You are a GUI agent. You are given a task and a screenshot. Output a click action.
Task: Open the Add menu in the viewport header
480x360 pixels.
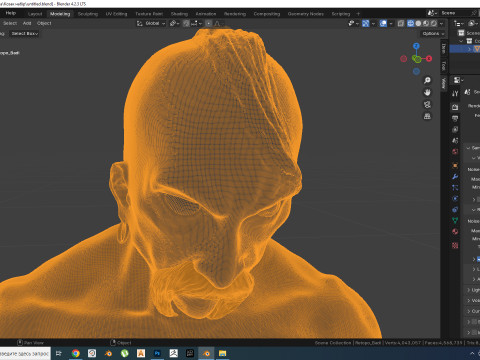coord(27,23)
